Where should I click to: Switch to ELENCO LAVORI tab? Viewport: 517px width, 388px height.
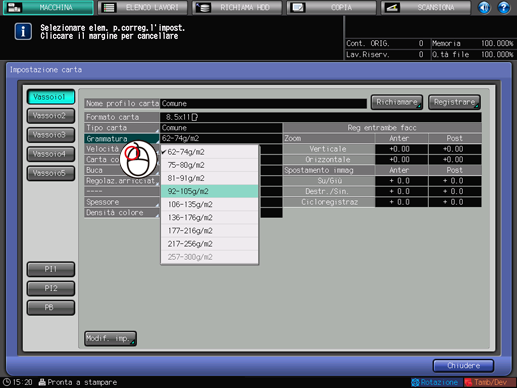click(x=143, y=7)
